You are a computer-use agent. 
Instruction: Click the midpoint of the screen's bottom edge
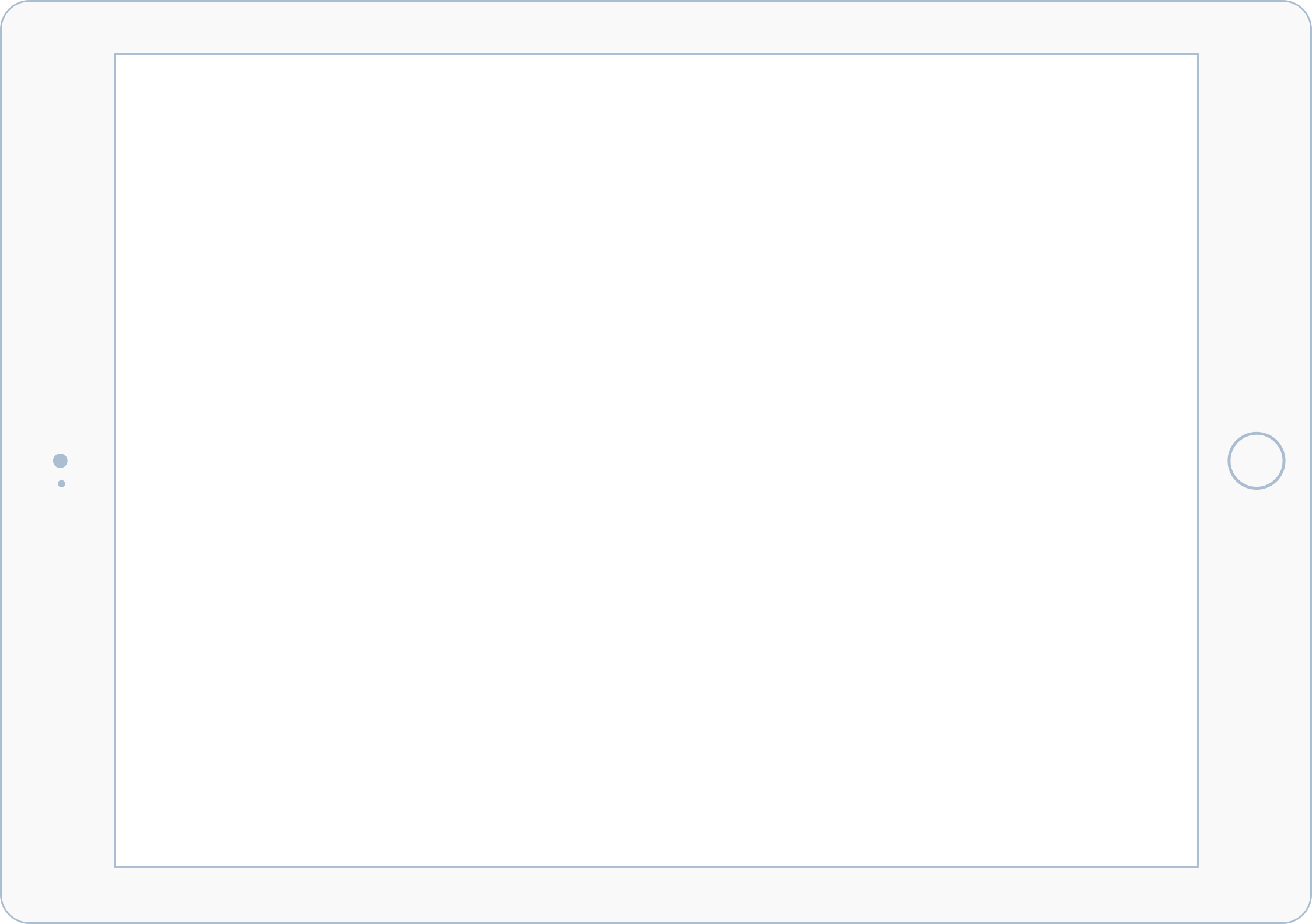[656, 867]
